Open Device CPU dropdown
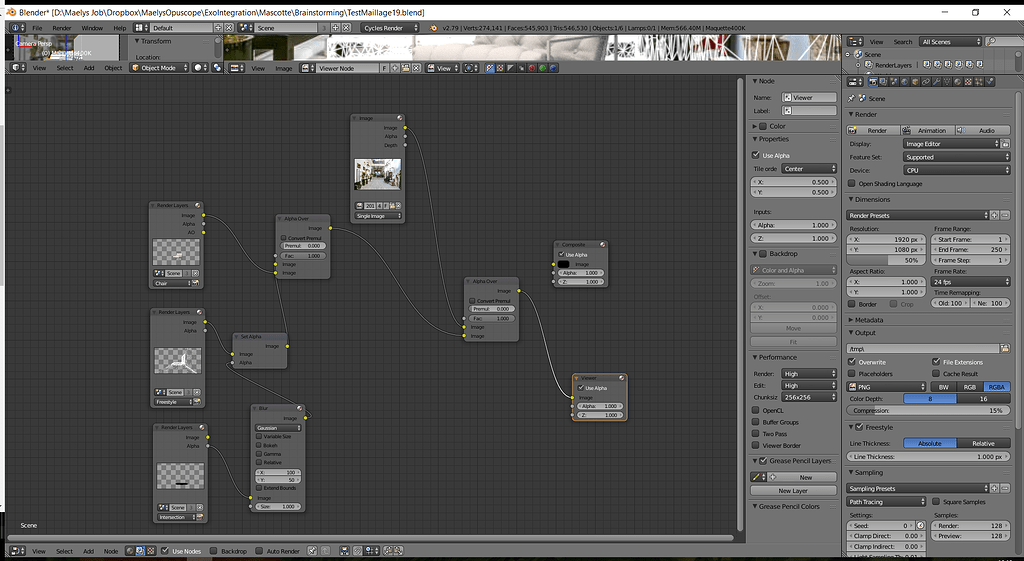The height and width of the screenshot is (561, 1024). 957,170
